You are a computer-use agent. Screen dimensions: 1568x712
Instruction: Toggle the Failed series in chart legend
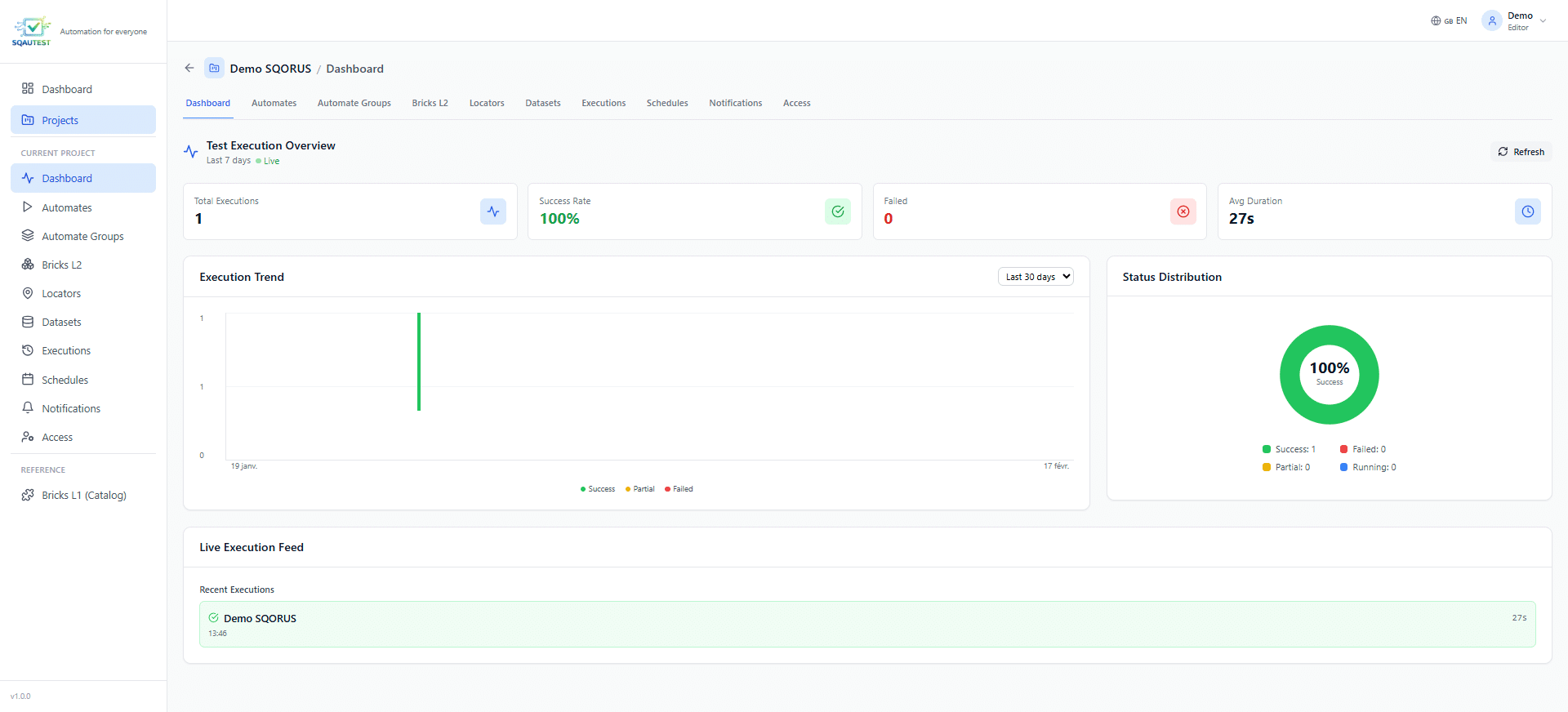click(x=679, y=489)
